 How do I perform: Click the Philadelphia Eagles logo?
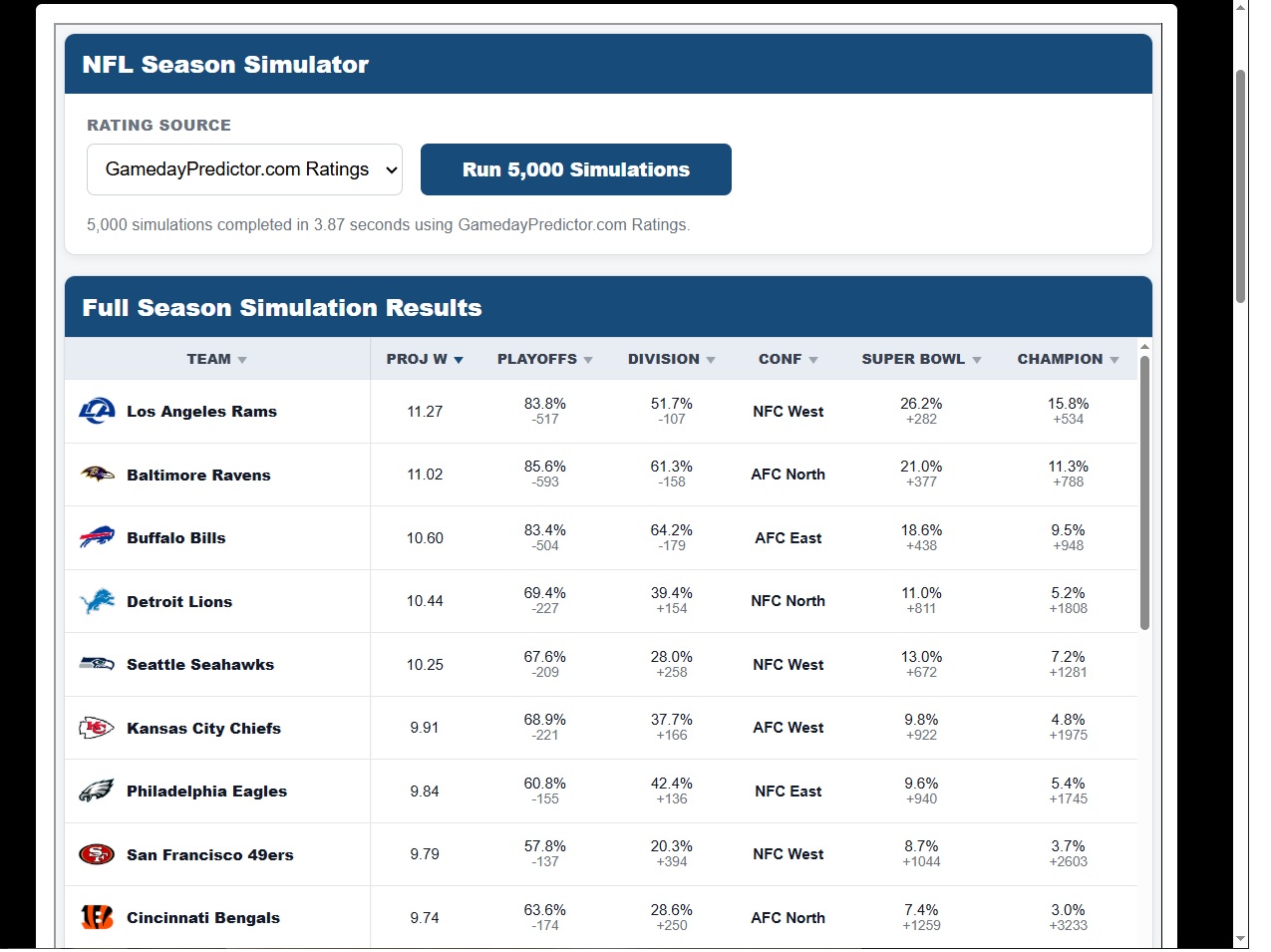pos(97,791)
